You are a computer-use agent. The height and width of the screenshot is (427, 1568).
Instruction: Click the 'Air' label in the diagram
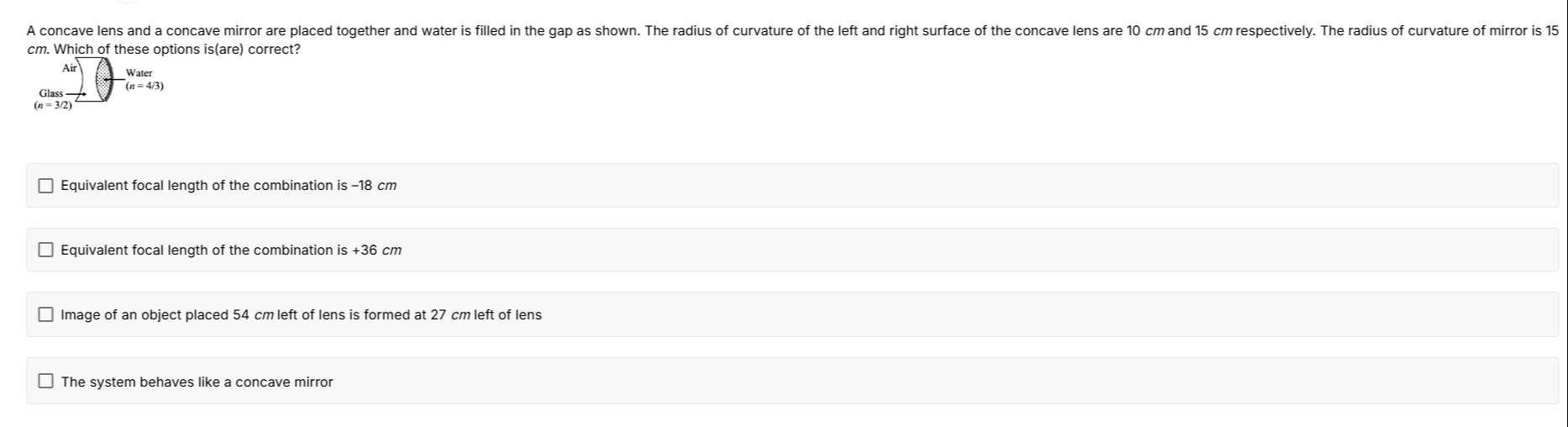click(70, 67)
